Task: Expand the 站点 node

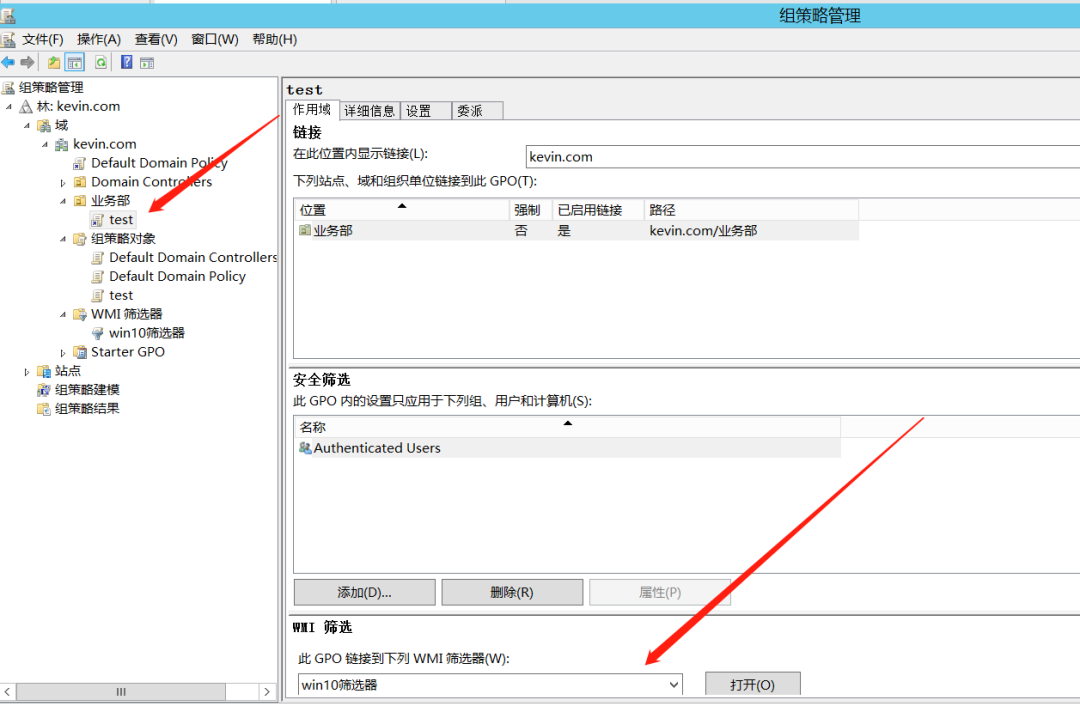Action: 27,371
